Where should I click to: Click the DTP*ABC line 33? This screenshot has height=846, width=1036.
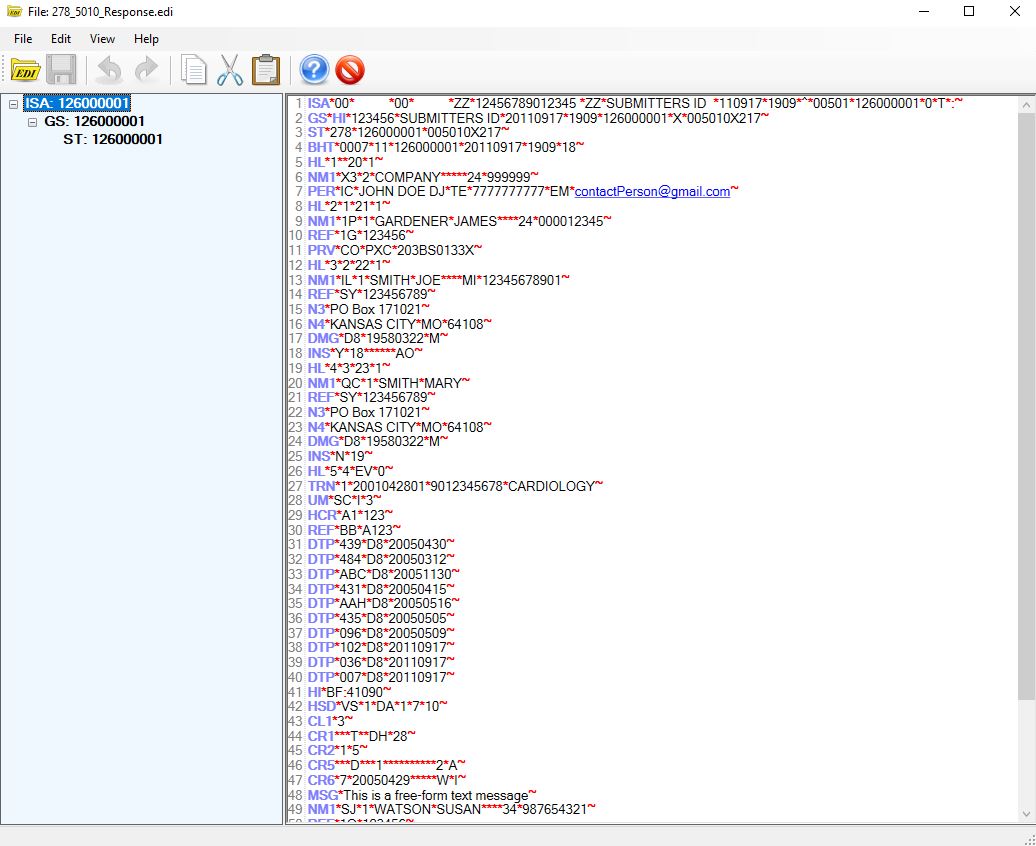pyautogui.click(x=384, y=574)
